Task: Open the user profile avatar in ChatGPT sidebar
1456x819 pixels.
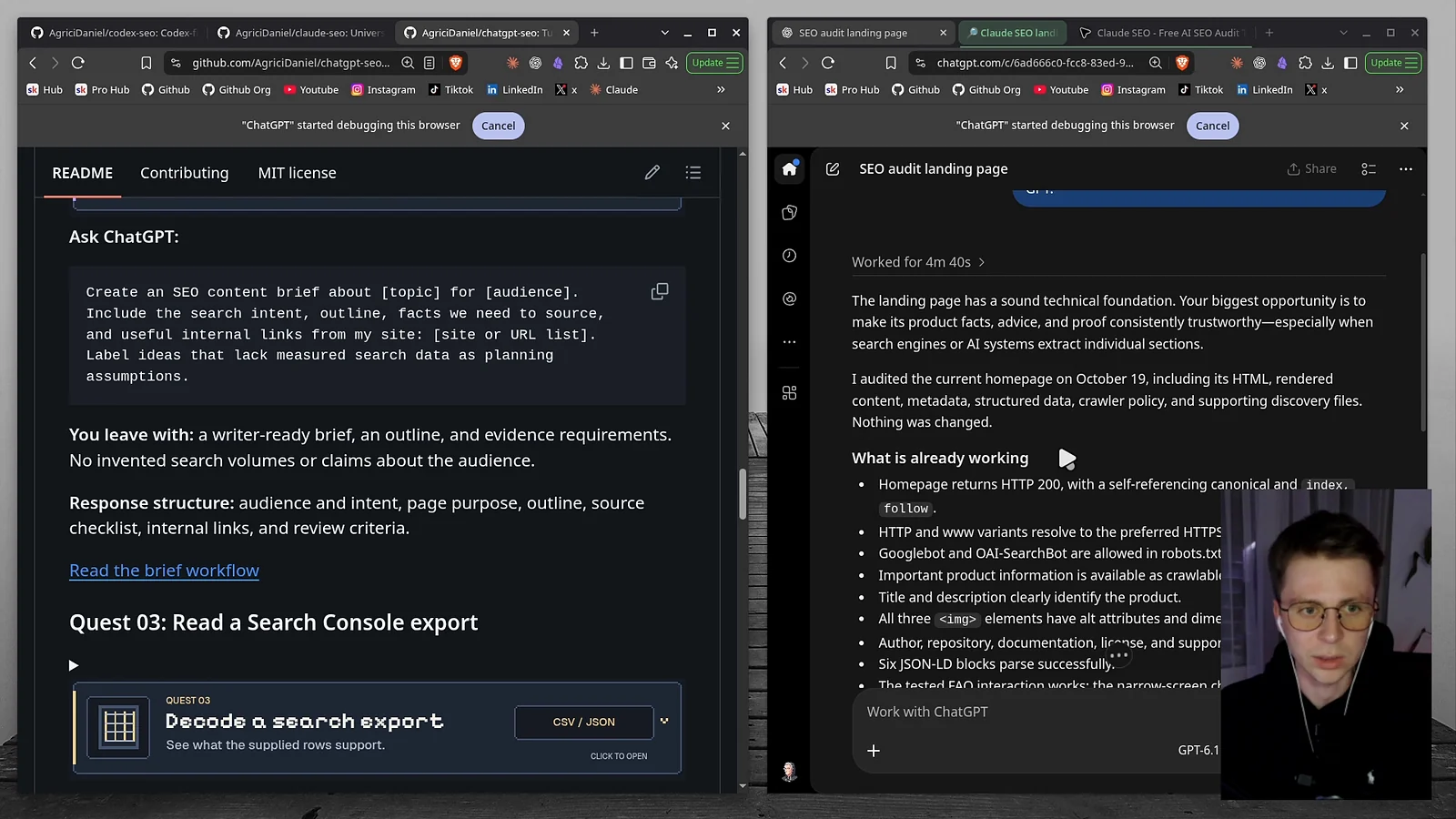Action: [x=789, y=772]
